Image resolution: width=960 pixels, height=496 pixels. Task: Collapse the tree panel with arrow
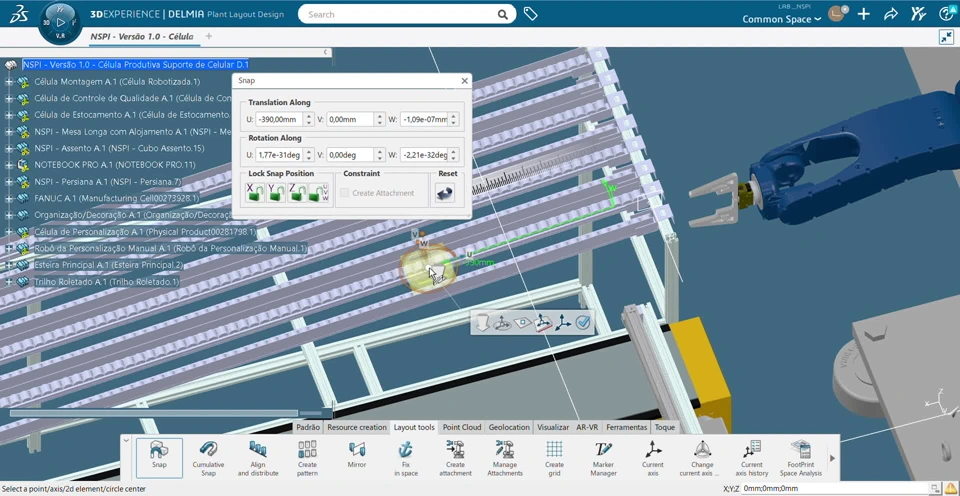(326, 53)
